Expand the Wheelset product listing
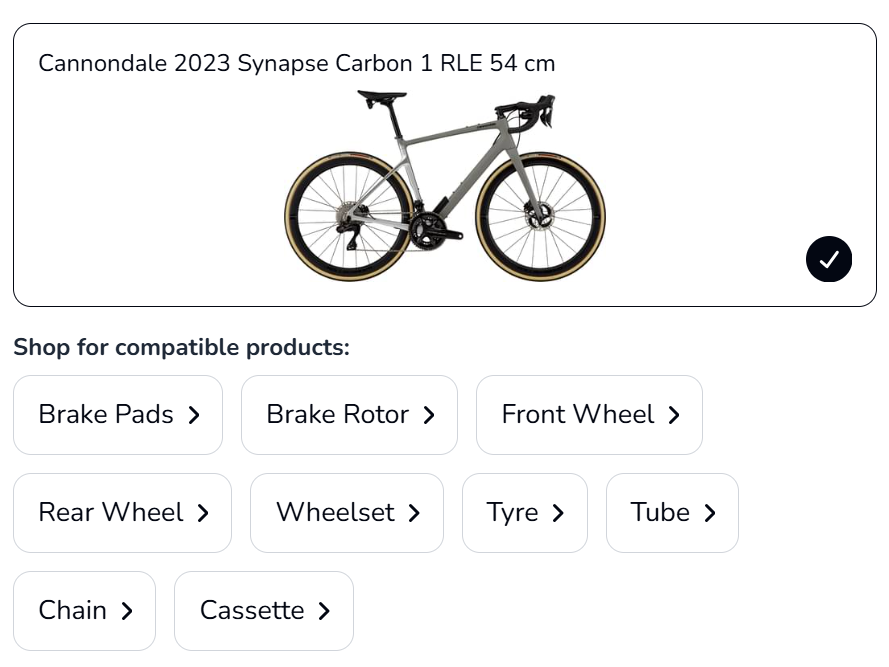889x667 pixels. click(347, 512)
